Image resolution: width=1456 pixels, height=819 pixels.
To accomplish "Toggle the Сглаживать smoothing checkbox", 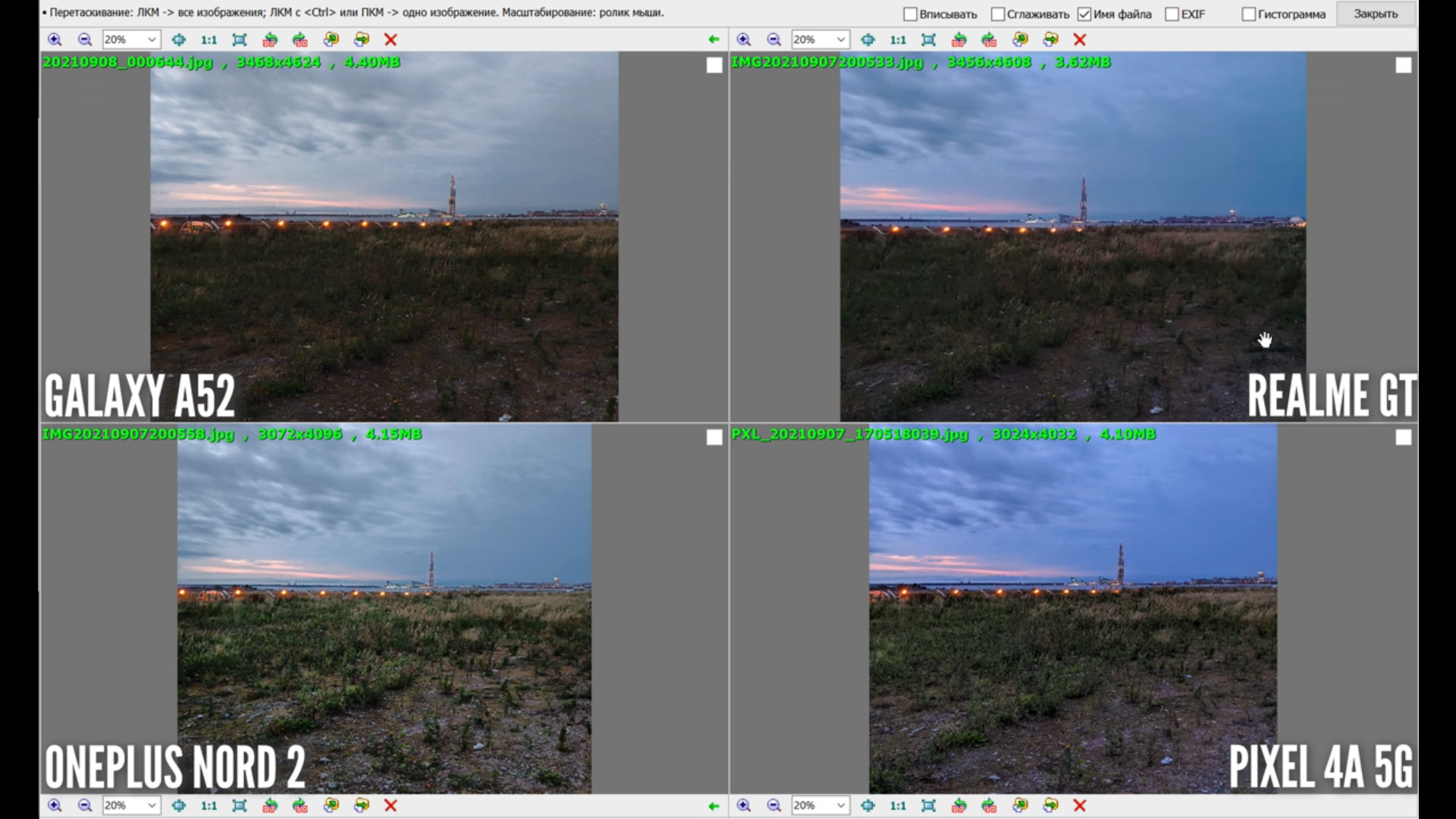I will click(998, 14).
